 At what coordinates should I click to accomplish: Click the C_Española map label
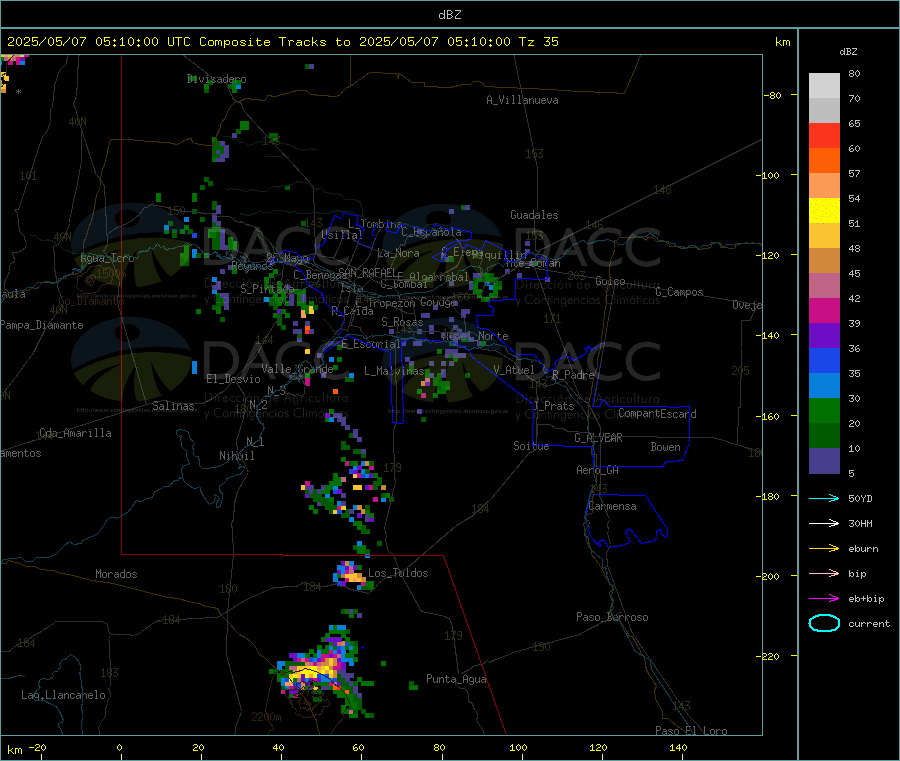431,232
